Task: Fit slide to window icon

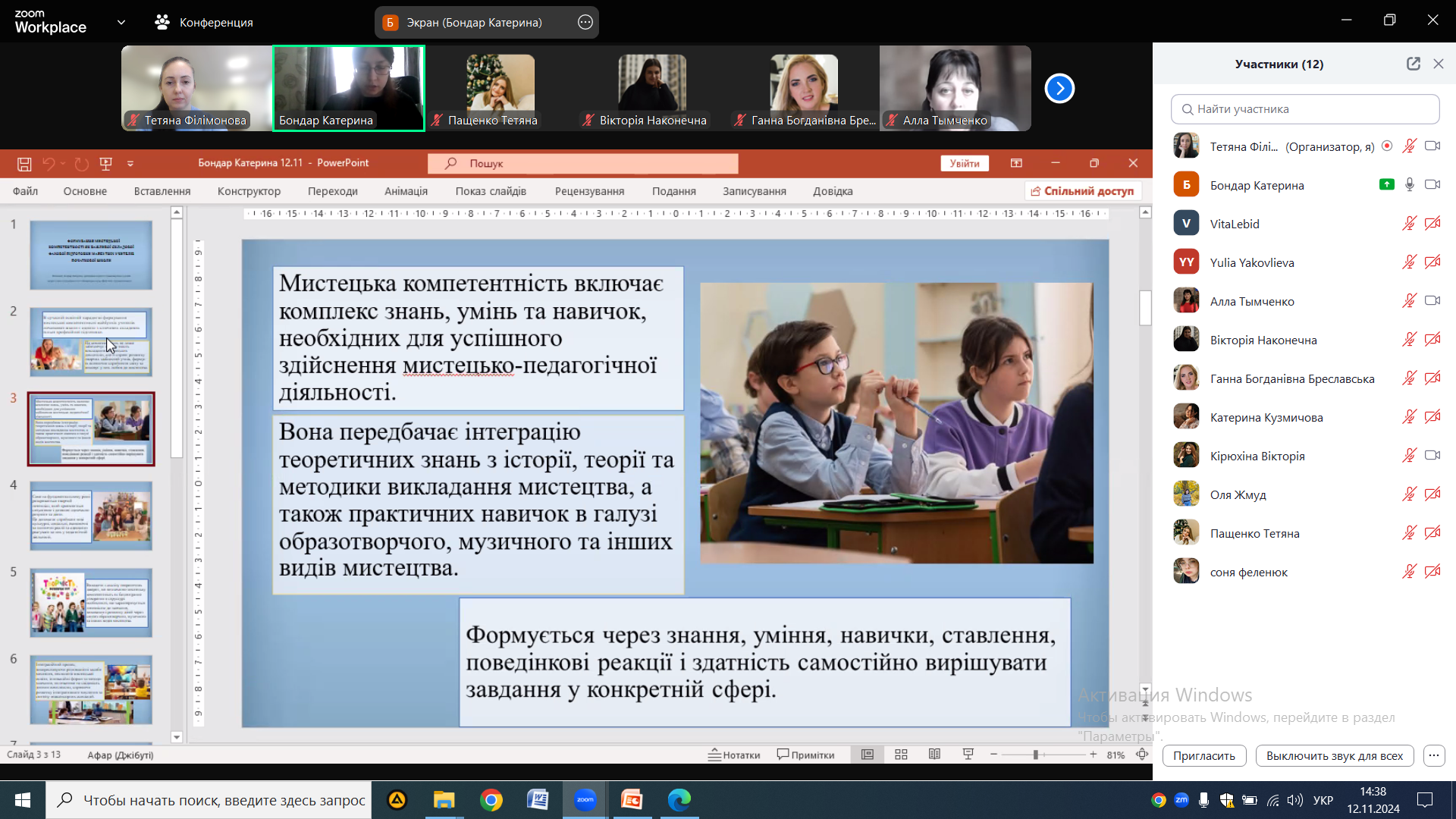Action: tap(1141, 755)
